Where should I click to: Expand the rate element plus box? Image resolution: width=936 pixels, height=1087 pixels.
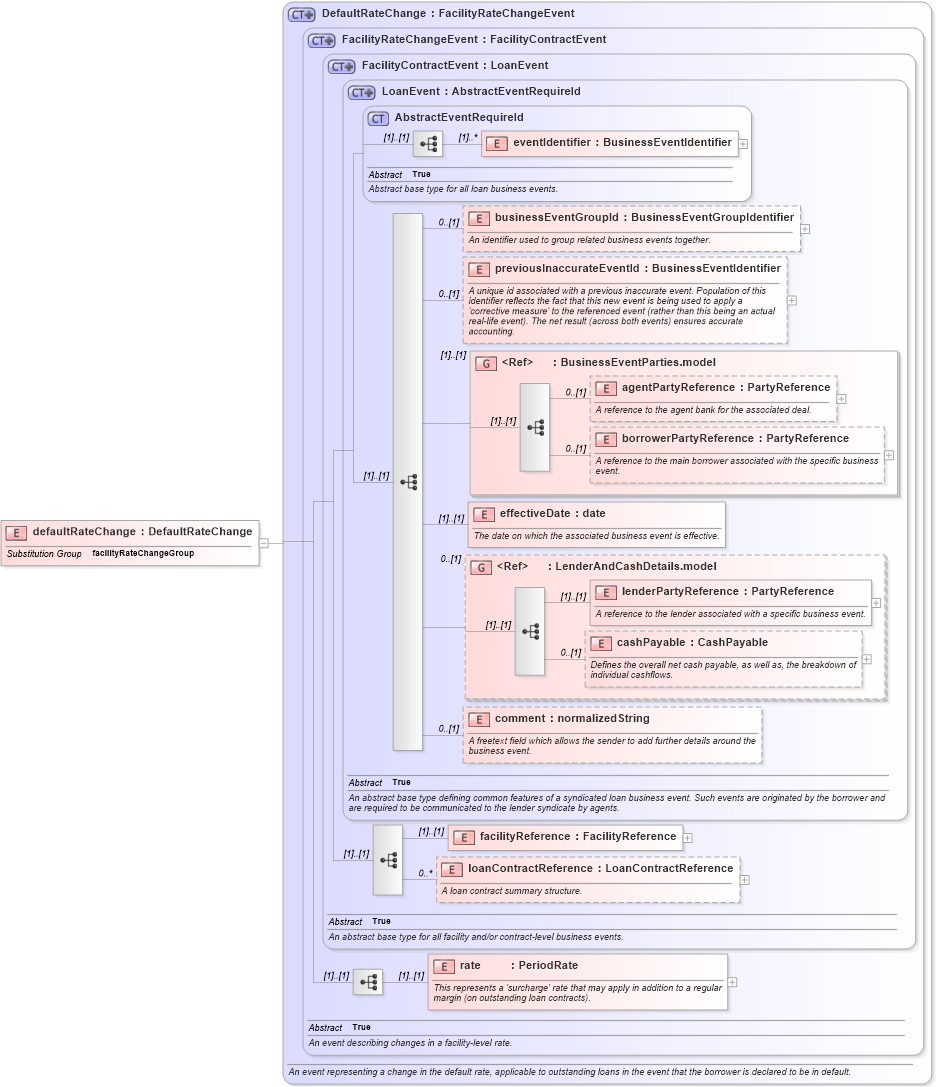[x=734, y=982]
